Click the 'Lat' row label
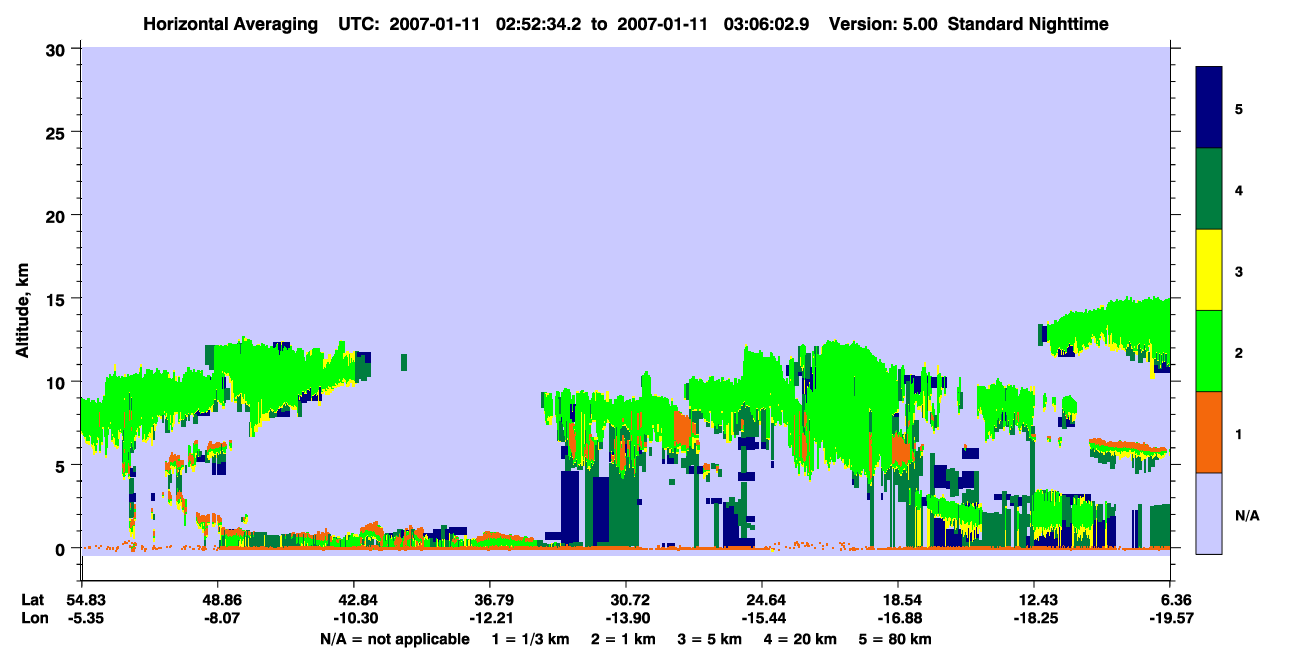The height and width of the screenshot is (667, 1300). (x=33, y=600)
